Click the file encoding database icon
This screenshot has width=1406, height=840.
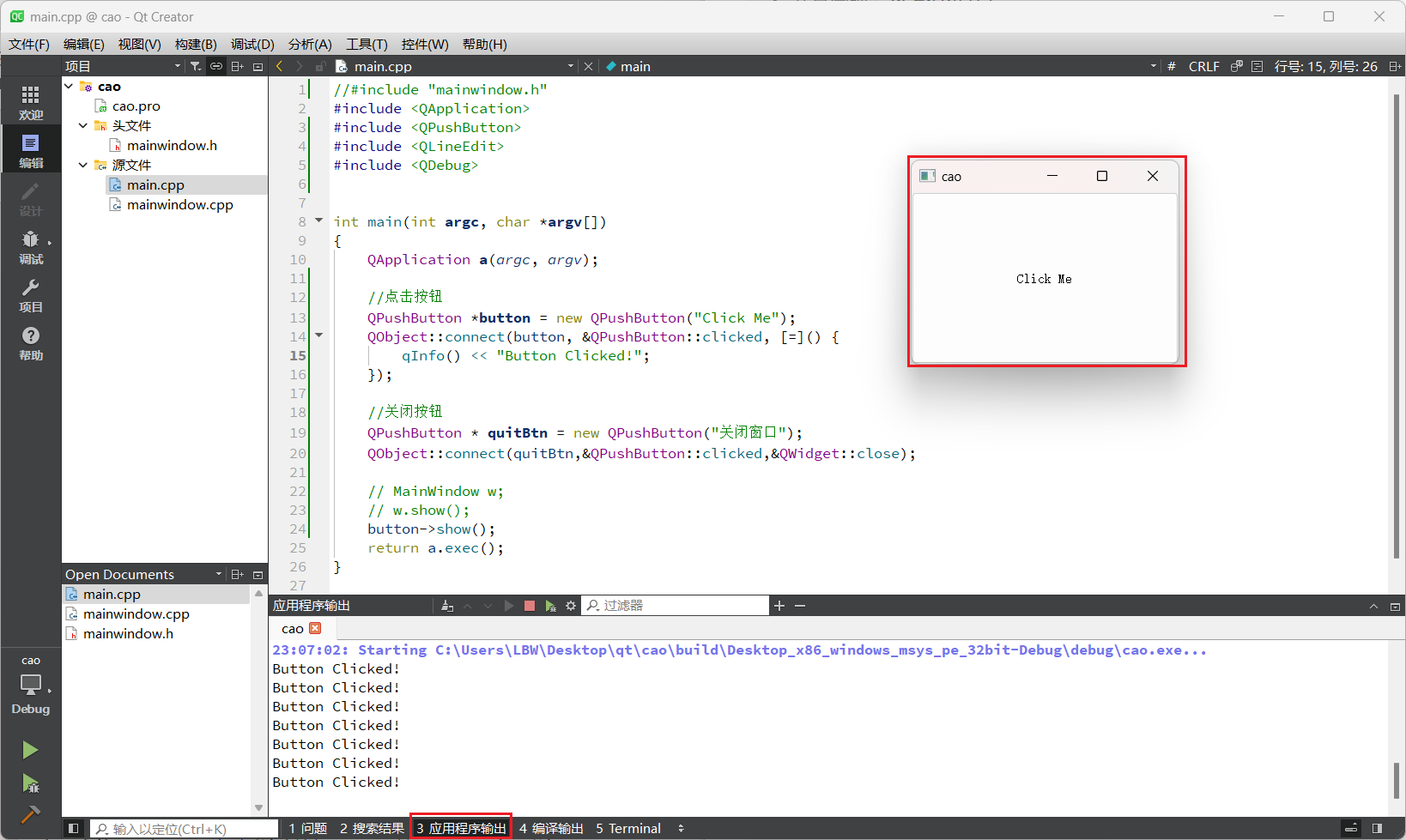(1237, 66)
